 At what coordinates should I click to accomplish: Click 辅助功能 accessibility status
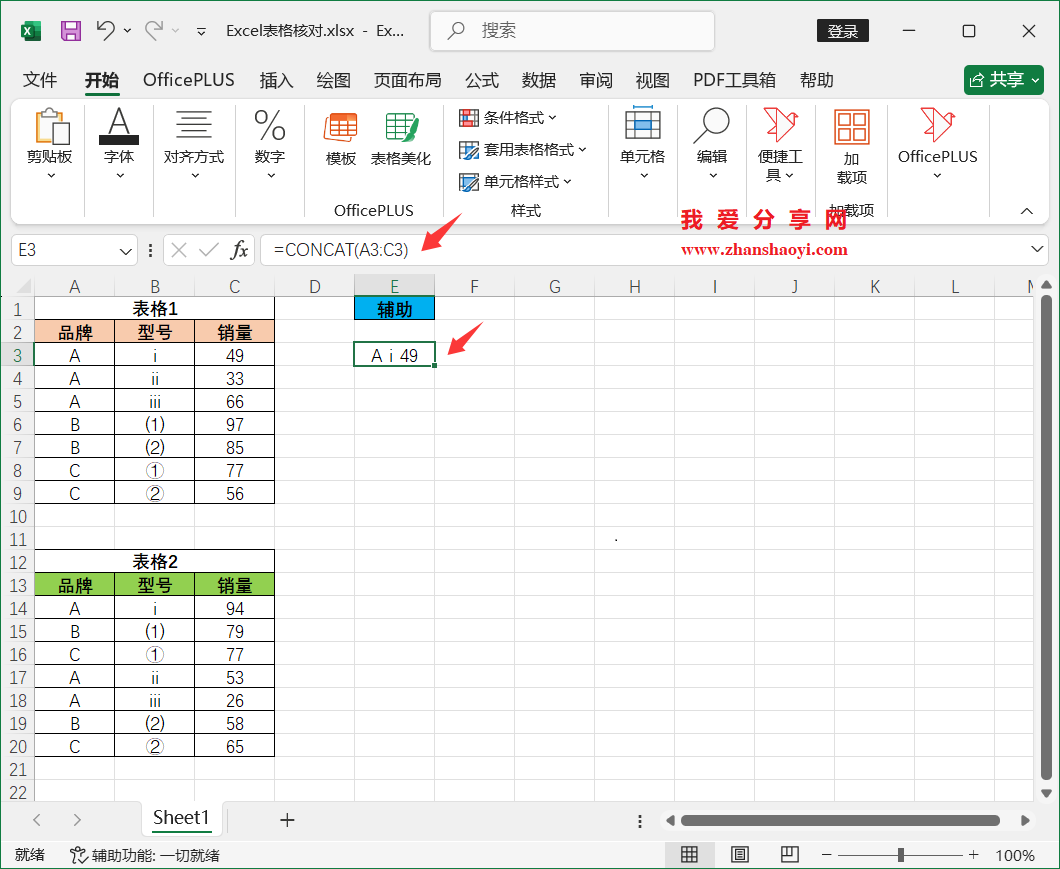point(145,855)
